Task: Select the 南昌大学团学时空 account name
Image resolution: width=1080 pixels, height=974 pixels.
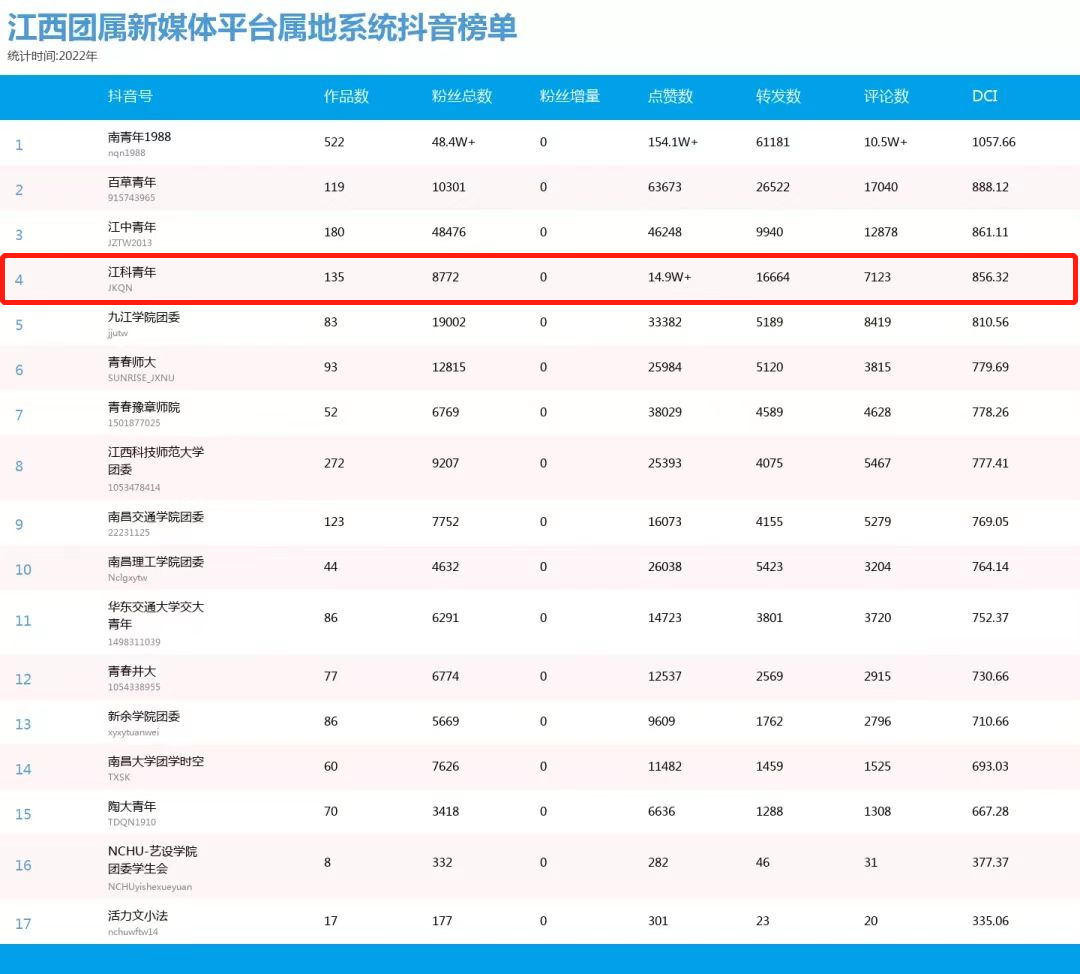Action: [x=156, y=761]
